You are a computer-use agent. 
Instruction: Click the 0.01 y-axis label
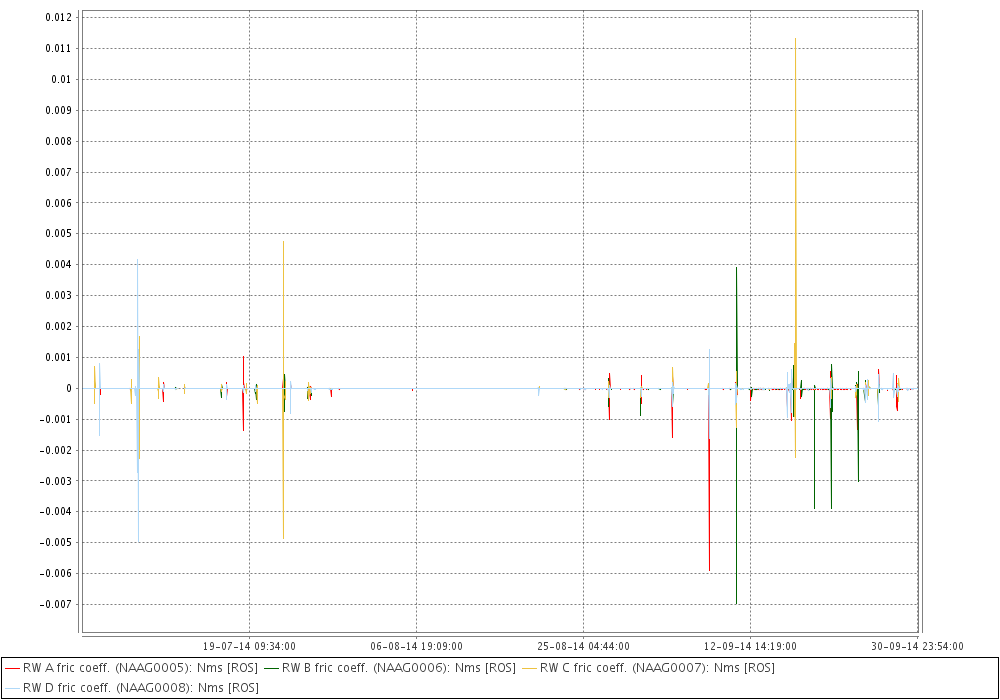point(61,79)
